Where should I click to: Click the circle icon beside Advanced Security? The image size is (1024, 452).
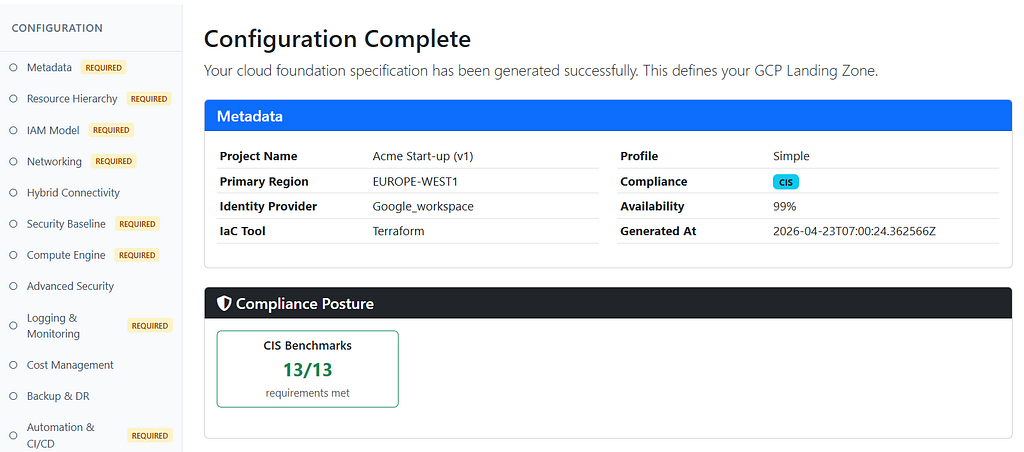(x=13, y=286)
